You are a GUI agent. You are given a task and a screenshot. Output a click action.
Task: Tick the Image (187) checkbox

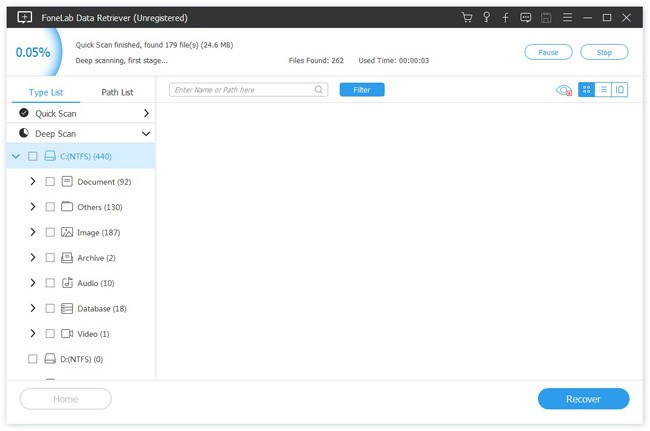coord(50,232)
